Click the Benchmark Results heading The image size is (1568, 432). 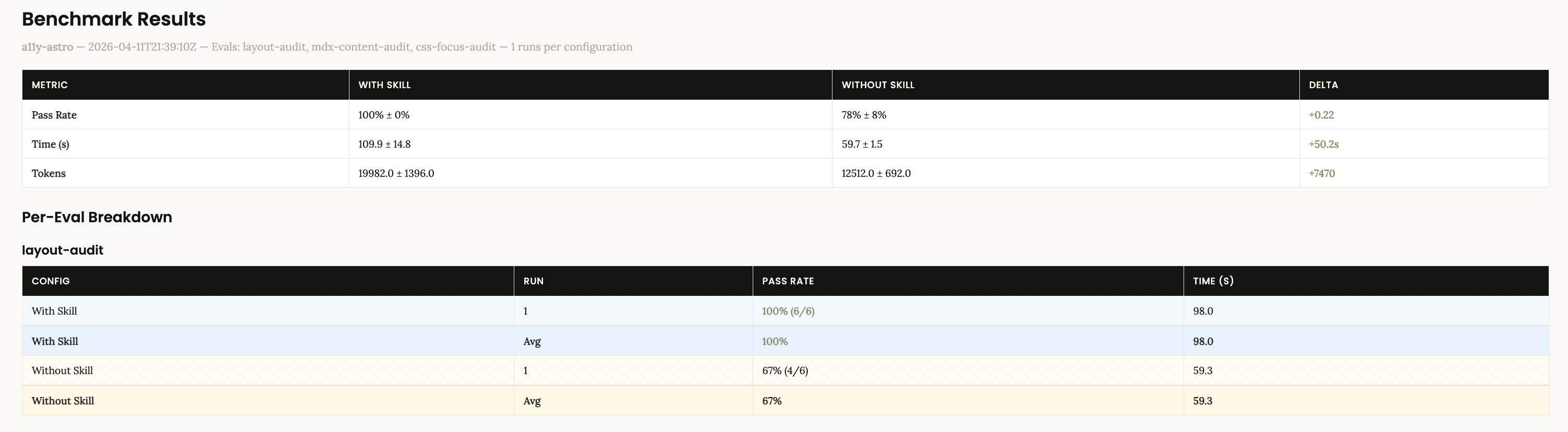(114, 19)
